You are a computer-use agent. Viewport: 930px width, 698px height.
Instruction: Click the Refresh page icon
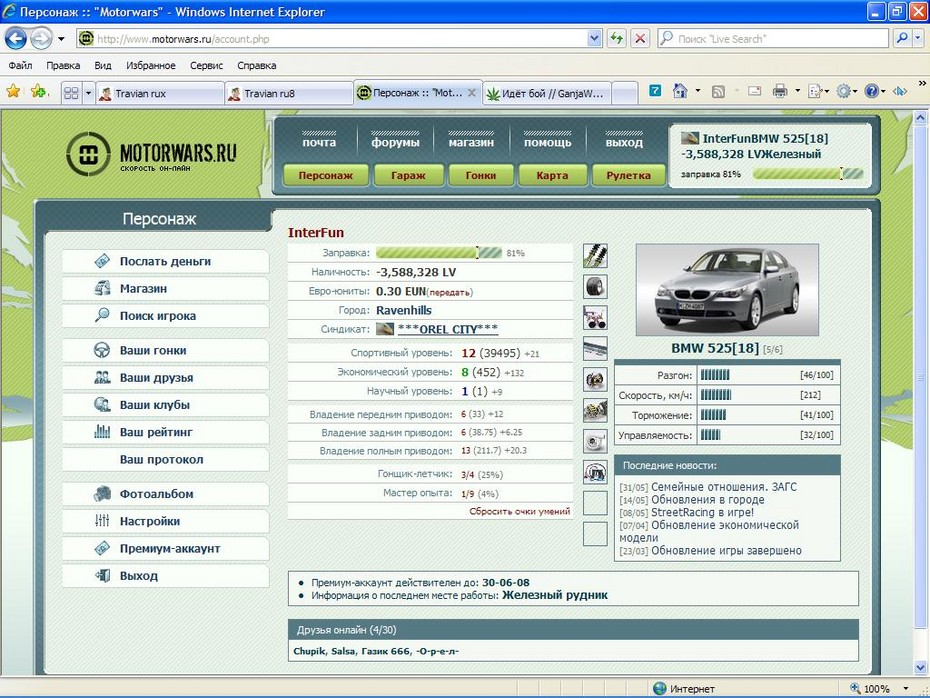617,39
